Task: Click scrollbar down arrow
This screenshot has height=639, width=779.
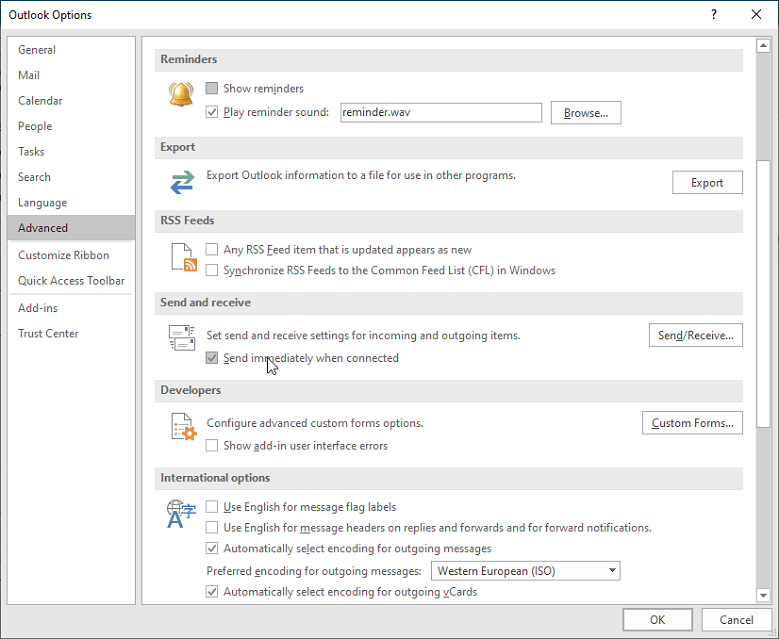Action: (763, 594)
